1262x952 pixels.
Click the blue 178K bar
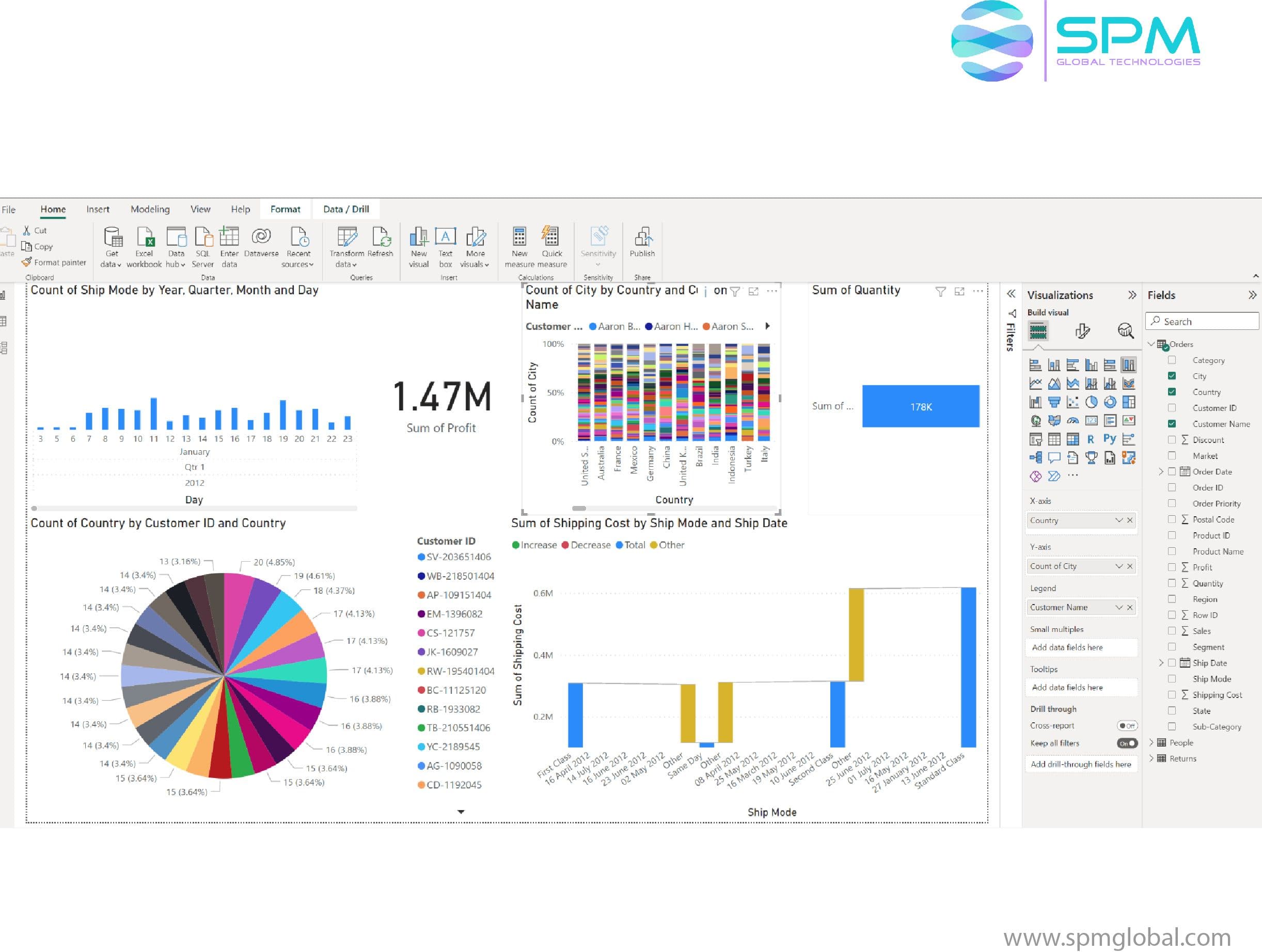pos(921,406)
